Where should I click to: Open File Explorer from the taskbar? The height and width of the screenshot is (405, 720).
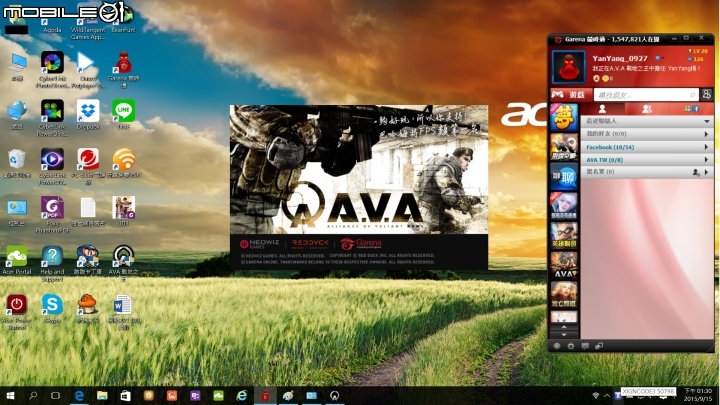(x=102, y=395)
